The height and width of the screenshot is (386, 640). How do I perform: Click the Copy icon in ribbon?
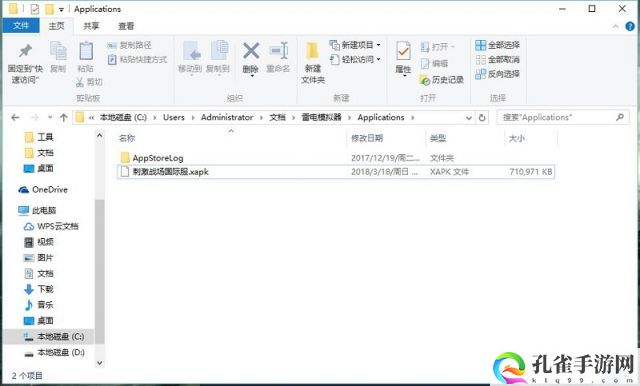(x=58, y=51)
